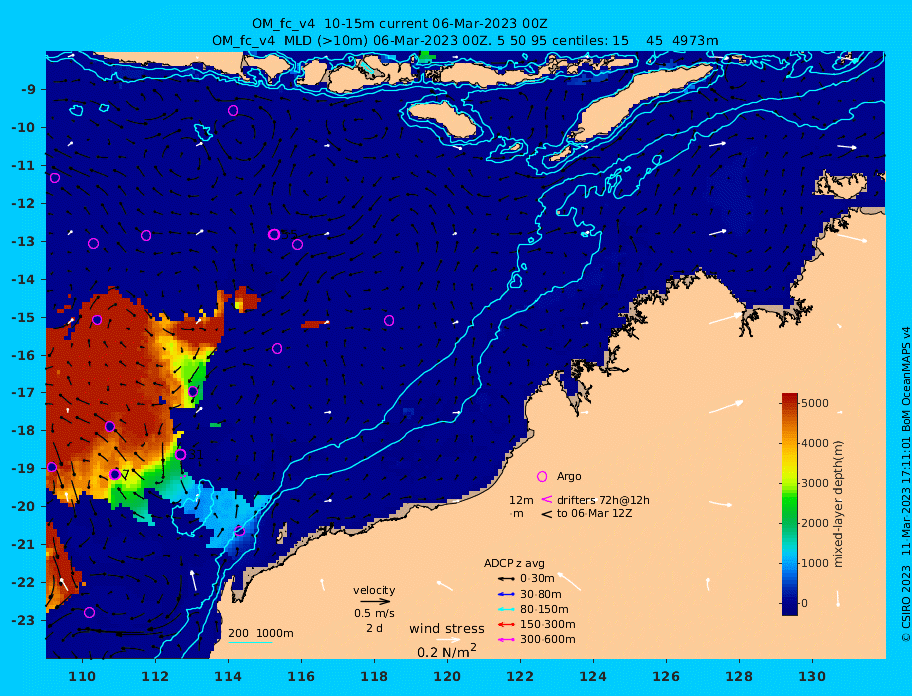
Task: Click the '-23' latitude axis label
Action: [x=23, y=620]
